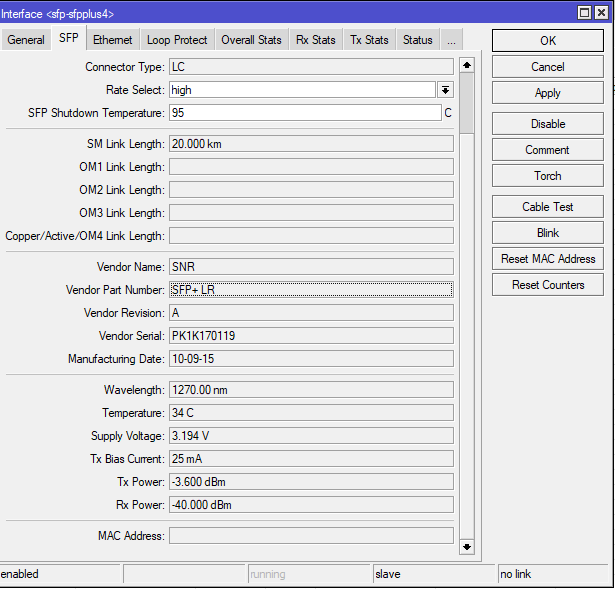Blink the interface LEDs
Viewport: 615px width, 589px height.
(547, 233)
